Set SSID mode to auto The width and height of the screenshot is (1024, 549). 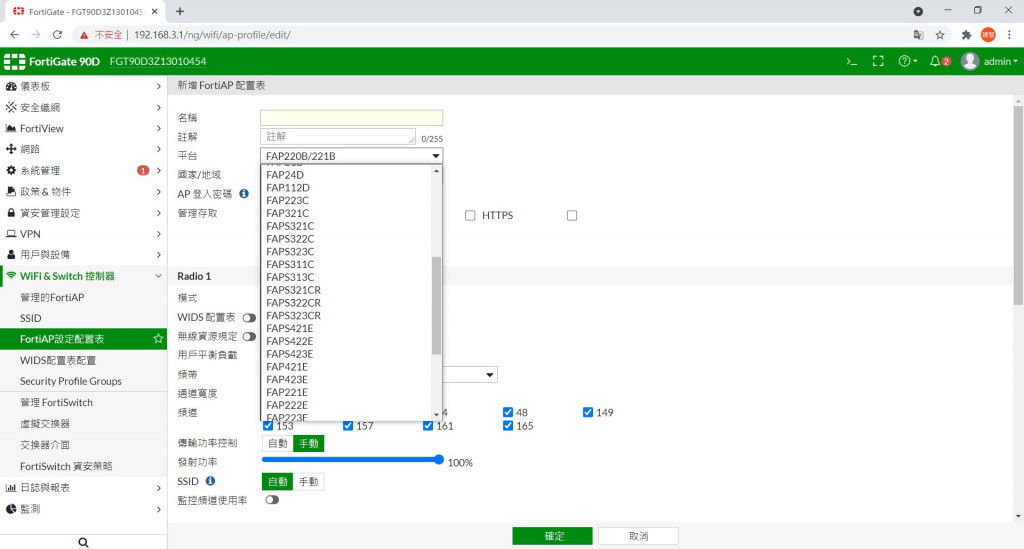click(277, 482)
